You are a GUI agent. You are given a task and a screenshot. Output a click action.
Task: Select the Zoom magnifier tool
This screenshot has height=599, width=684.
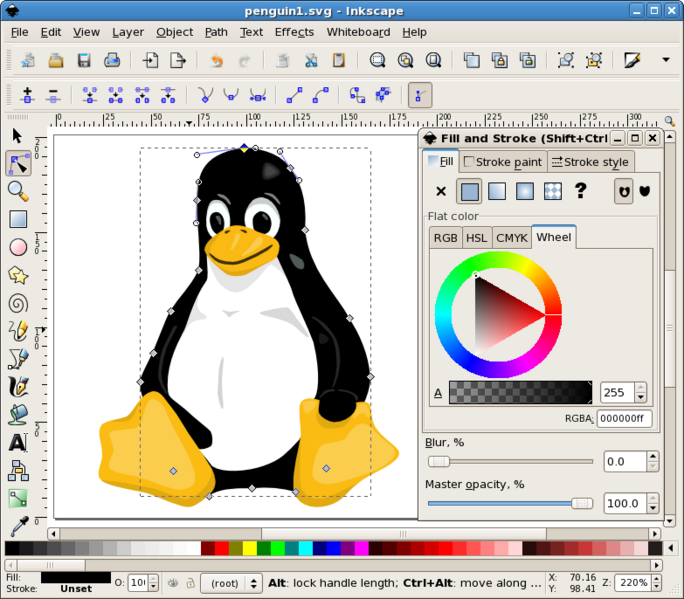click(x=18, y=191)
